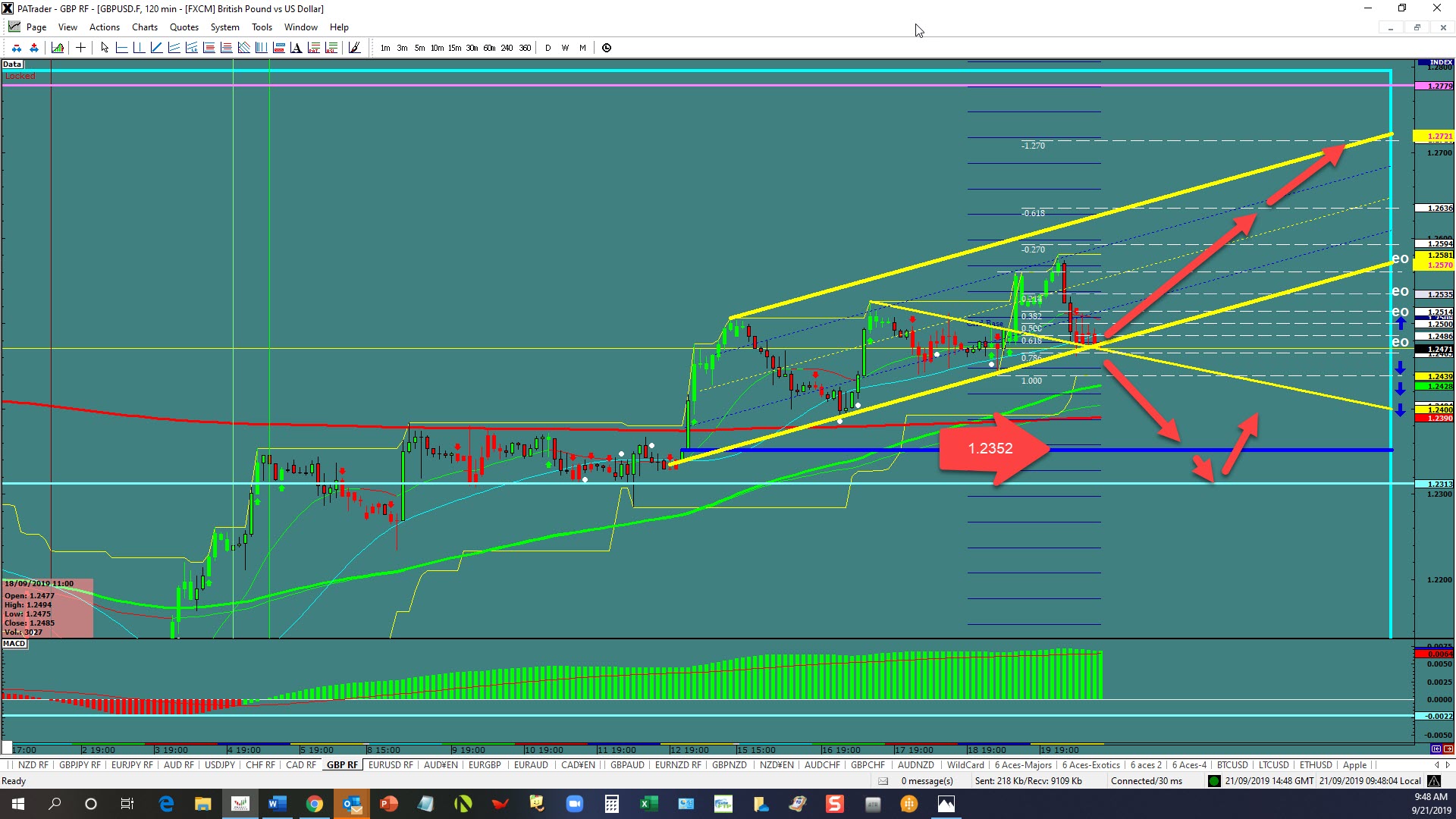Switch chart to 5m timeframe
This screenshot has height=819, width=1456.
click(419, 48)
